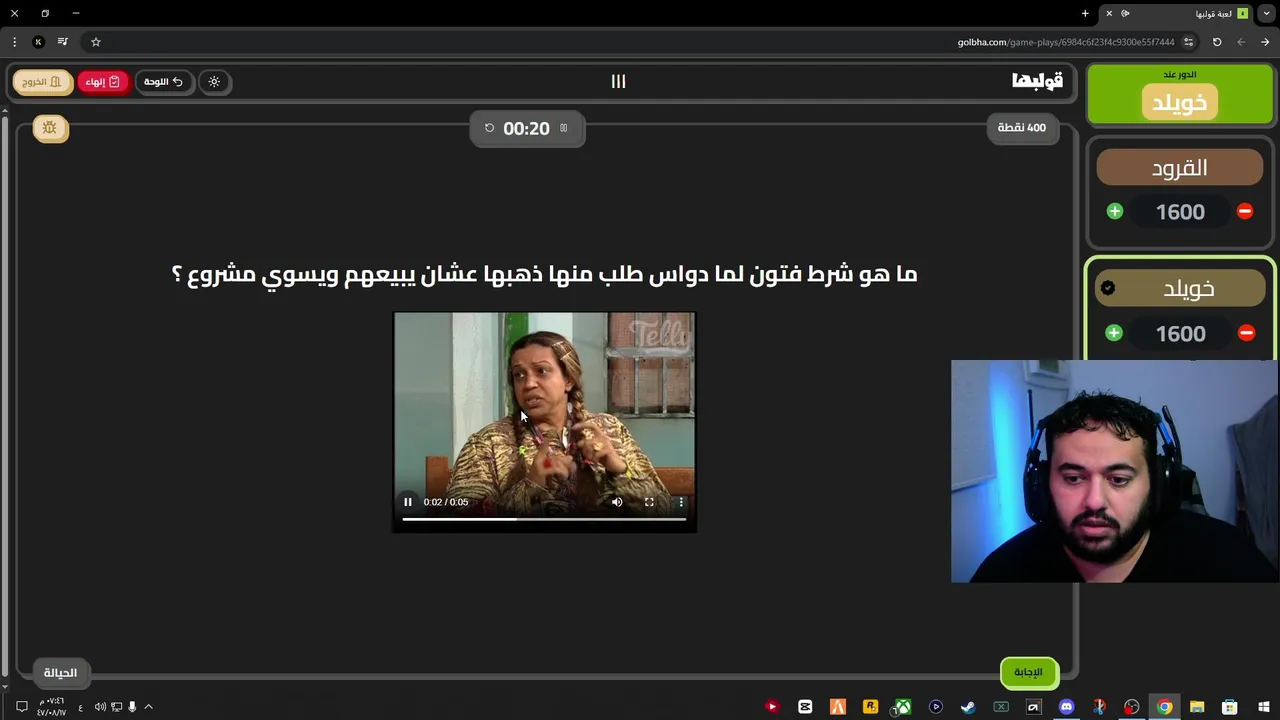The width and height of the screenshot is (1280, 720).
Task: Click the خويلد current turn label
Action: tap(1180, 102)
